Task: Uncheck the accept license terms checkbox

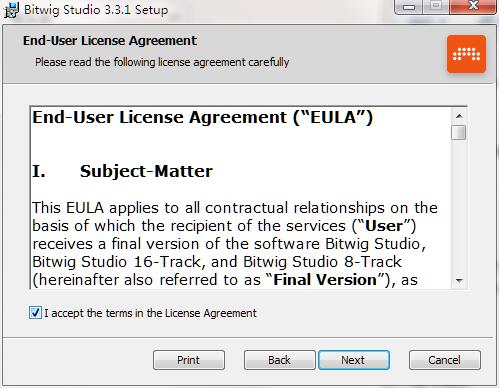Action: coord(35,313)
